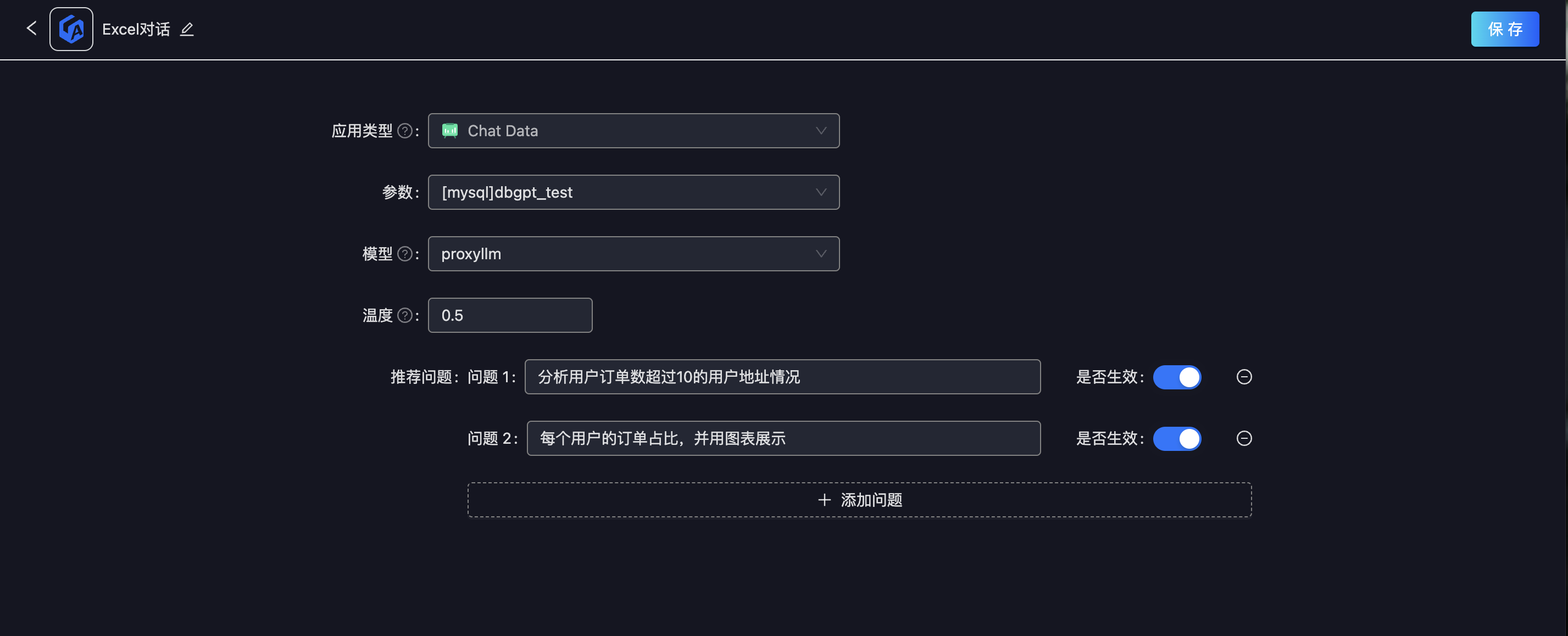
Task: Click help icon next to 模型
Action: click(x=404, y=254)
